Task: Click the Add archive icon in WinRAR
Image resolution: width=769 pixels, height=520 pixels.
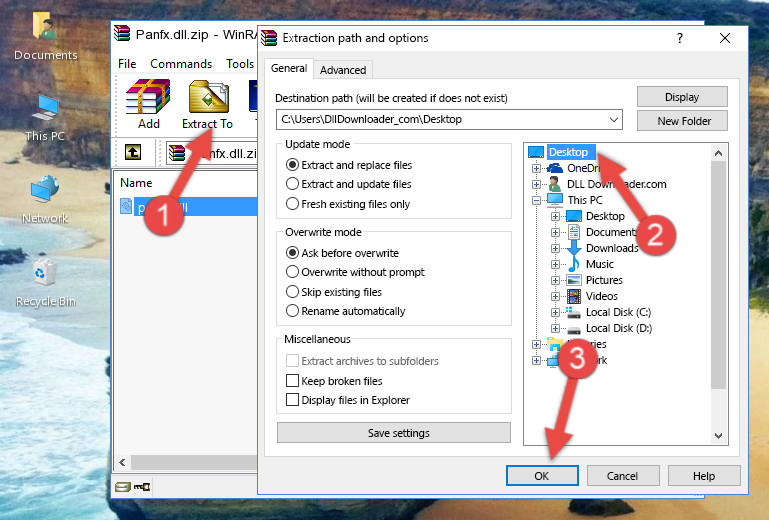Action: 148,96
